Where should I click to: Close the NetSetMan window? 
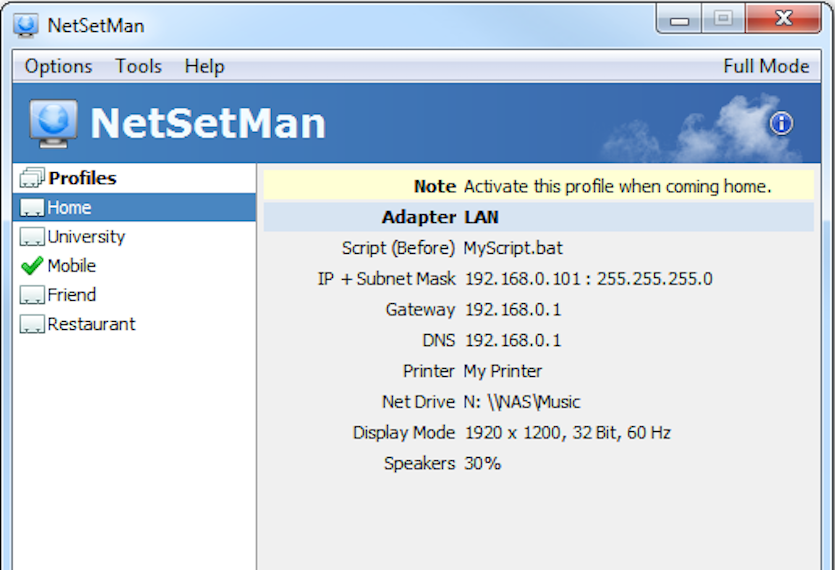point(783,18)
